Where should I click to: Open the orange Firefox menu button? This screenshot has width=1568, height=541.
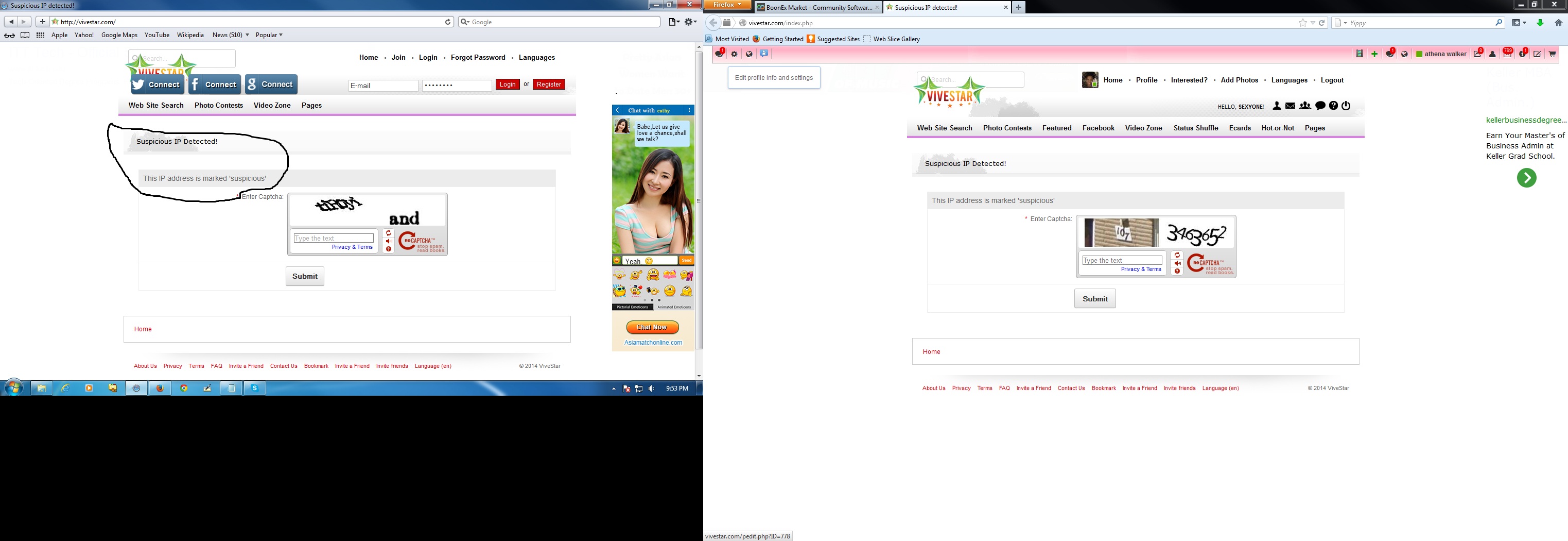click(x=727, y=5)
